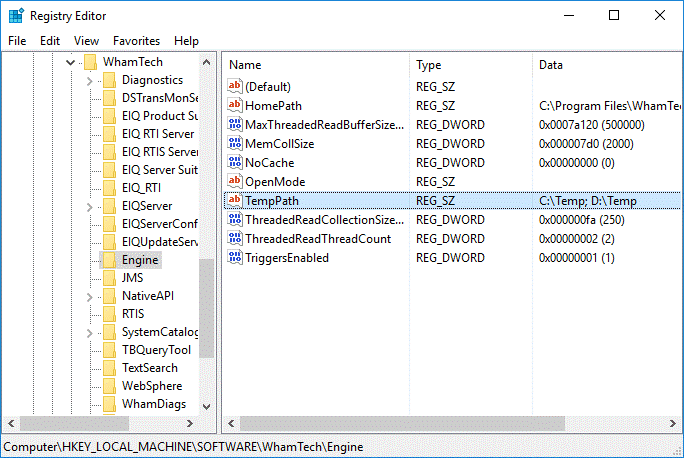The image size is (684, 458).
Task: Click tree pane scroll down arrow
Action: [x=206, y=407]
